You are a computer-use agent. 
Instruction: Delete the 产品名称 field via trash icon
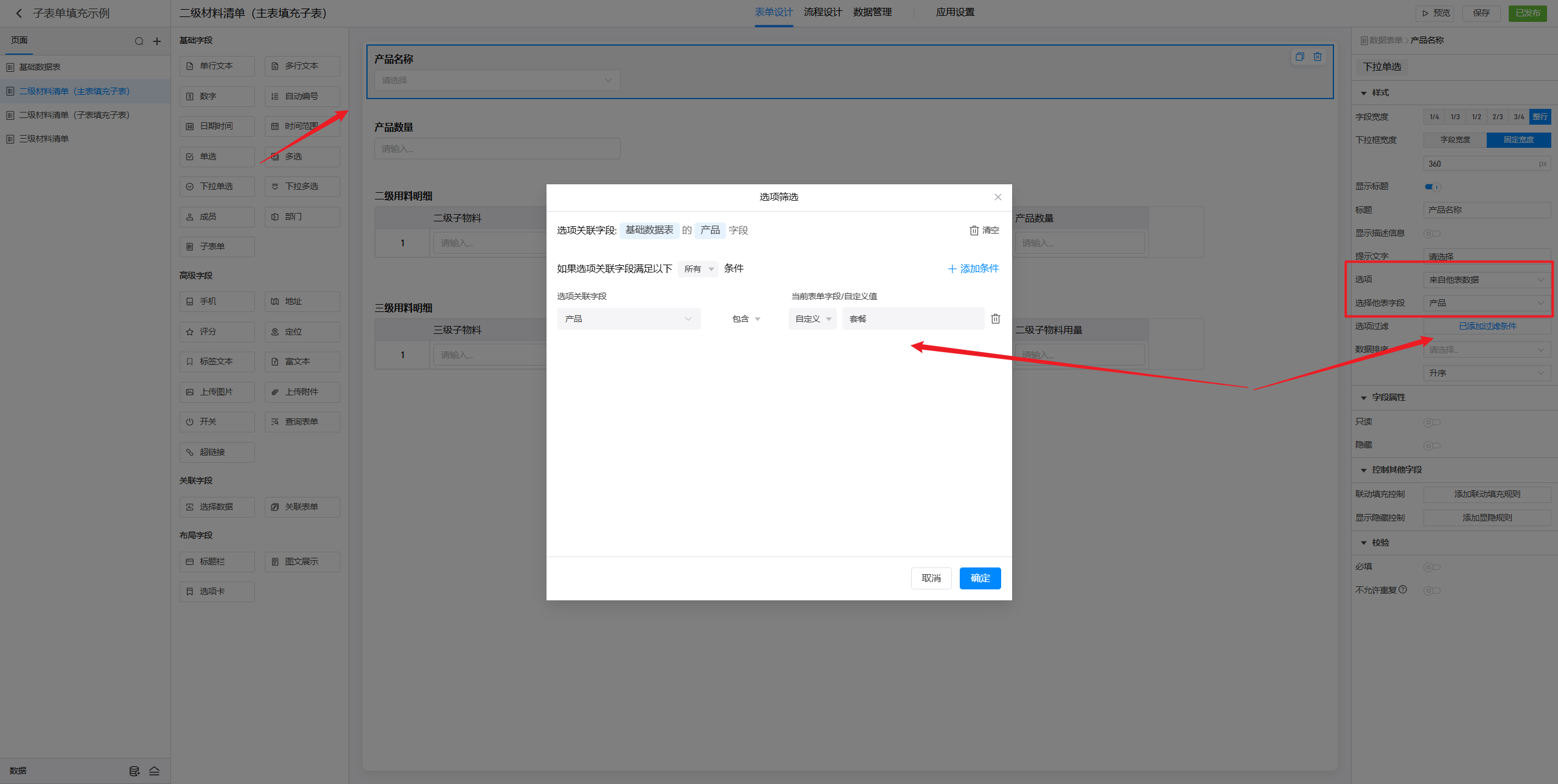(x=1318, y=57)
